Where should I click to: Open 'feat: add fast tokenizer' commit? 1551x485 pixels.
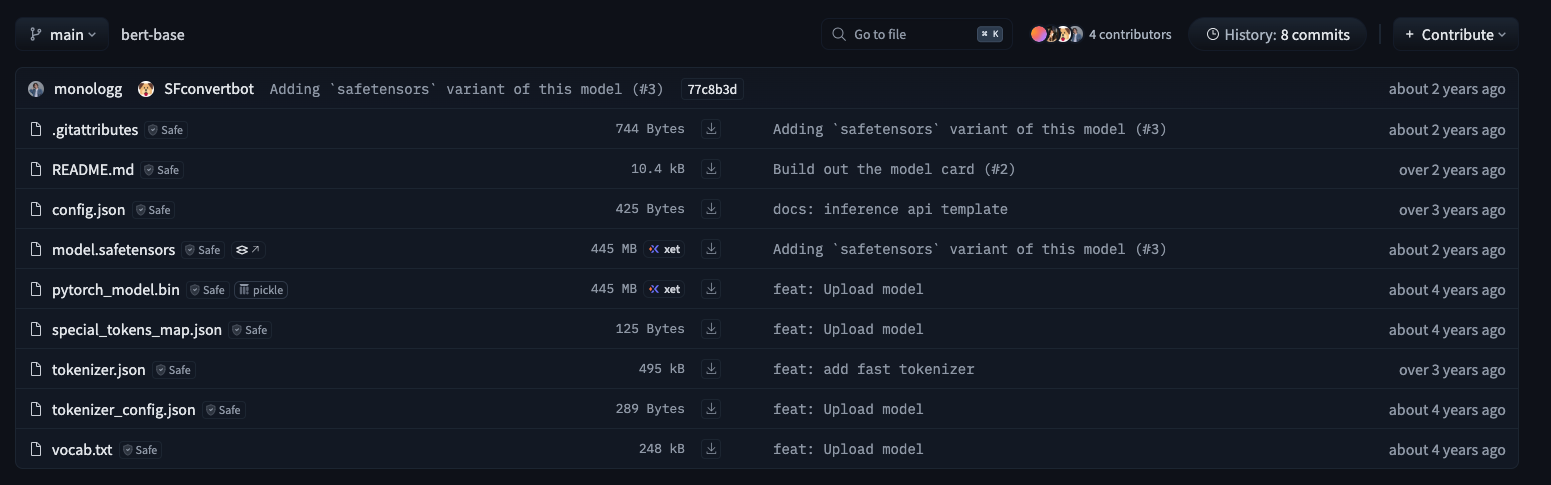(873, 369)
